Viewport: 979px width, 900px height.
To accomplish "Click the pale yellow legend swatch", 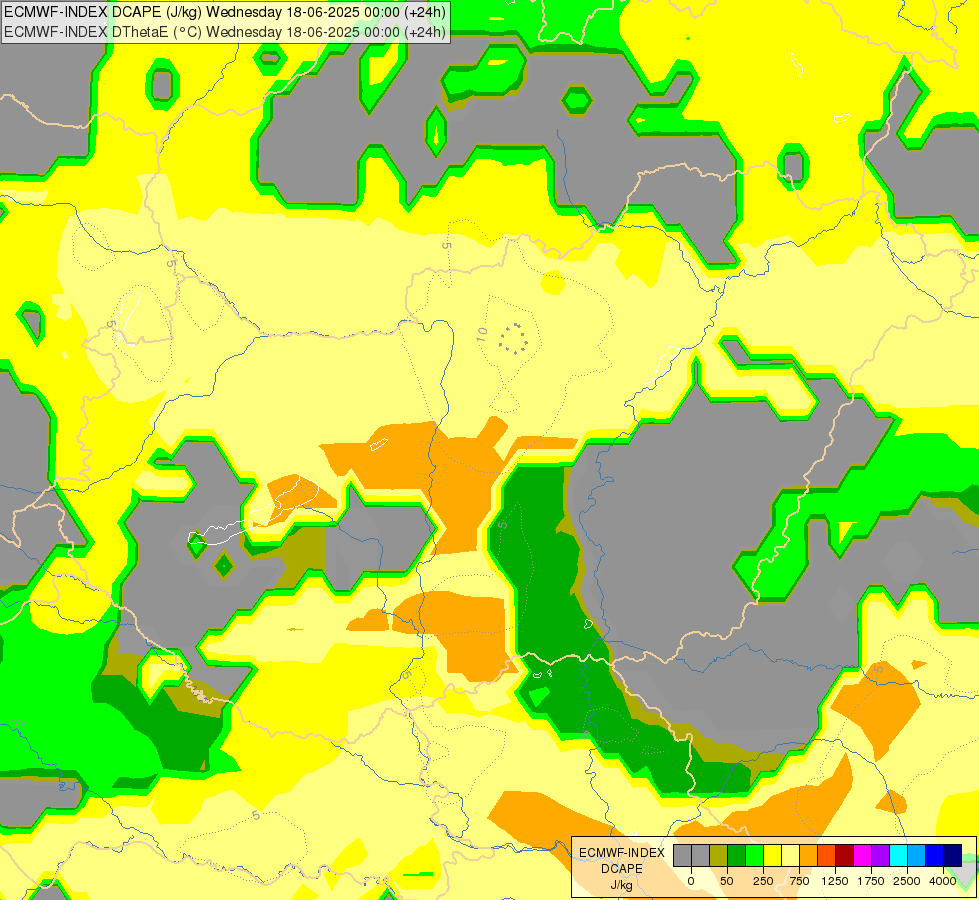I will [x=790, y=855].
